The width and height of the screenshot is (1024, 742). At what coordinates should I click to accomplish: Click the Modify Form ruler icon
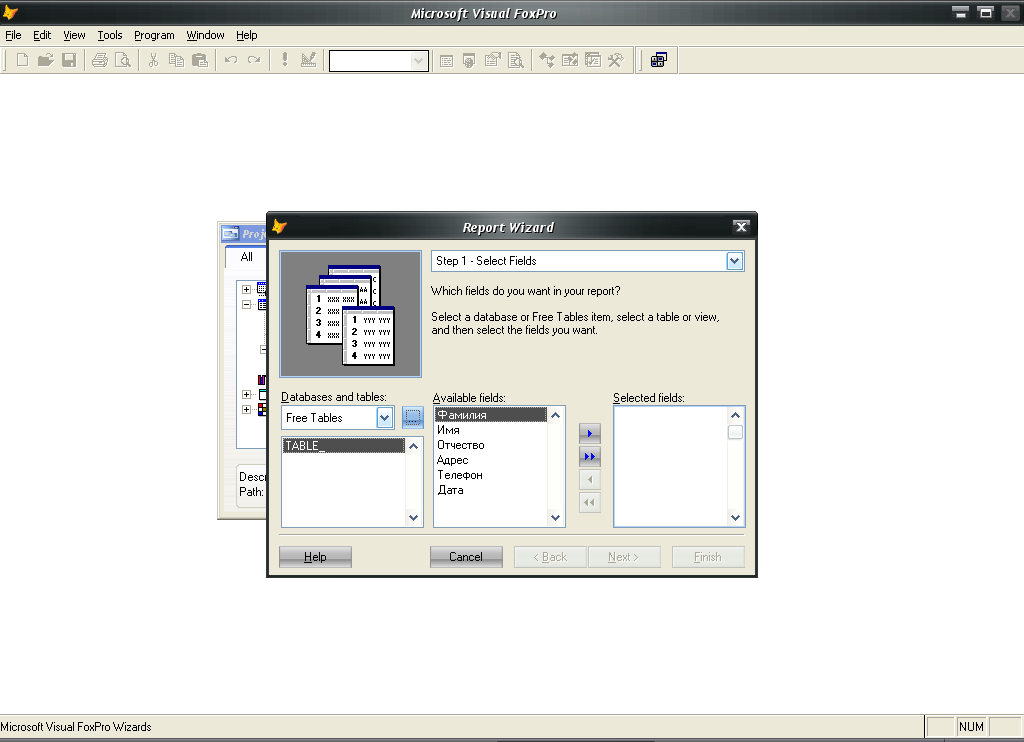pos(308,61)
